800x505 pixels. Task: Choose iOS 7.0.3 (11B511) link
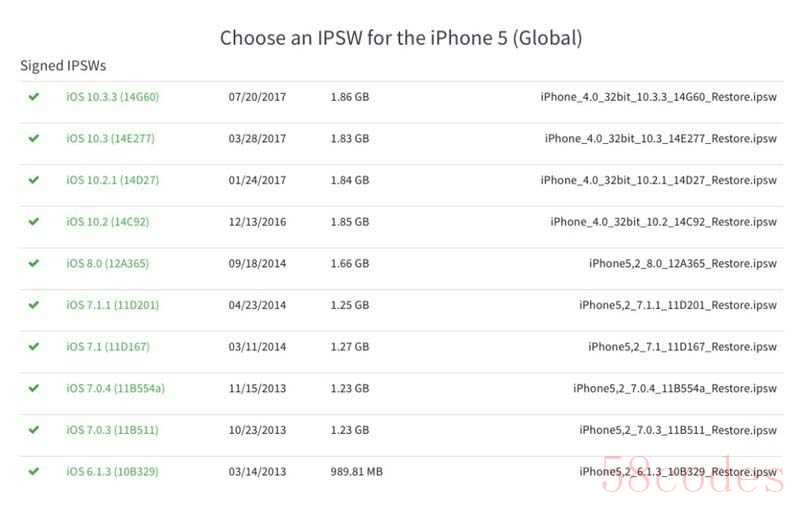click(x=112, y=430)
